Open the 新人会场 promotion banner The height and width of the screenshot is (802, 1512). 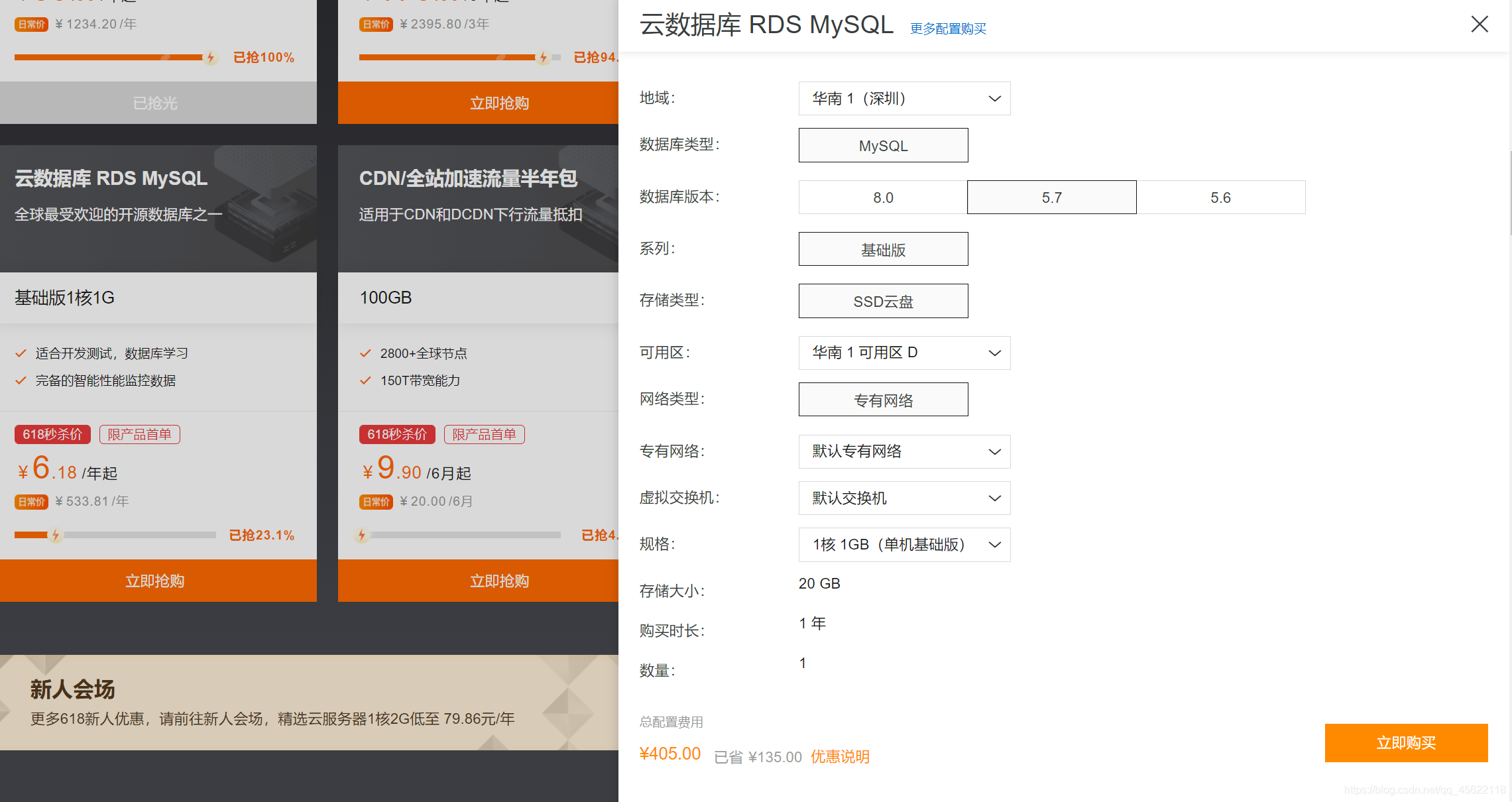(x=309, y=703)
